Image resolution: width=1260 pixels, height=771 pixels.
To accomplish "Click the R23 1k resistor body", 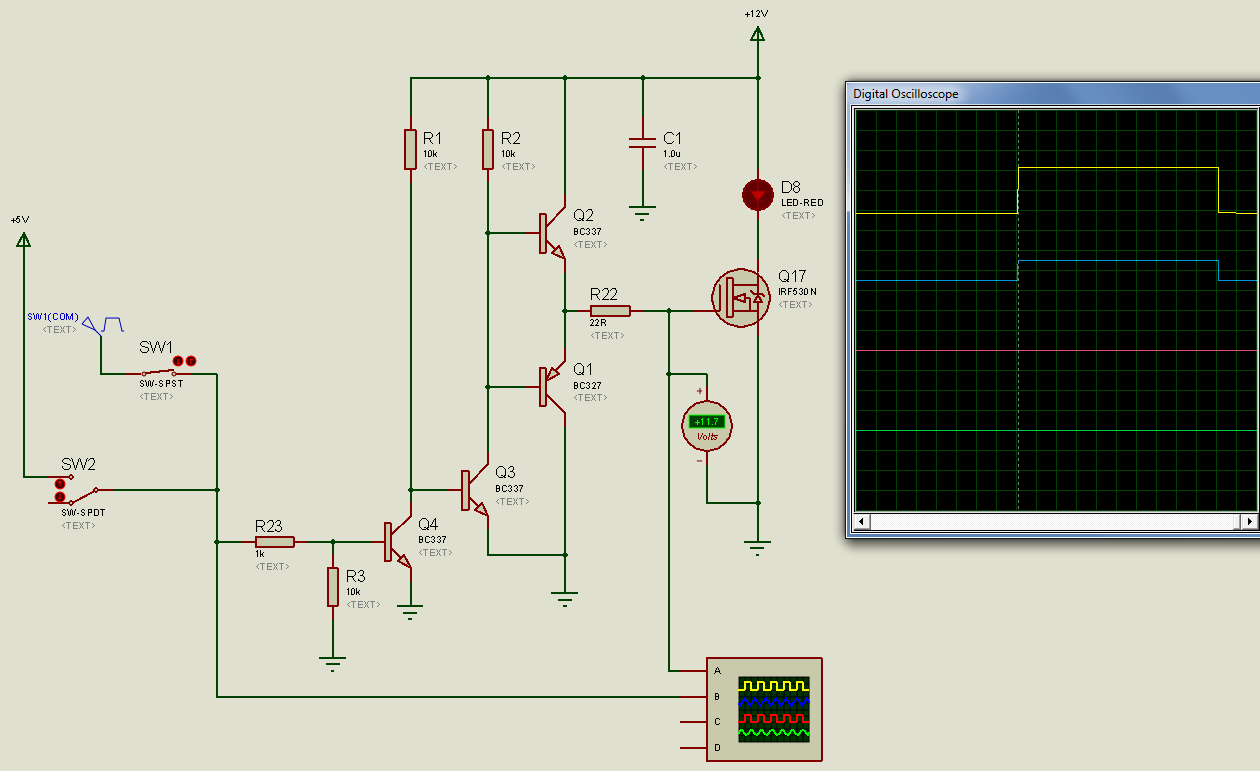I will [x=274, y=542].
